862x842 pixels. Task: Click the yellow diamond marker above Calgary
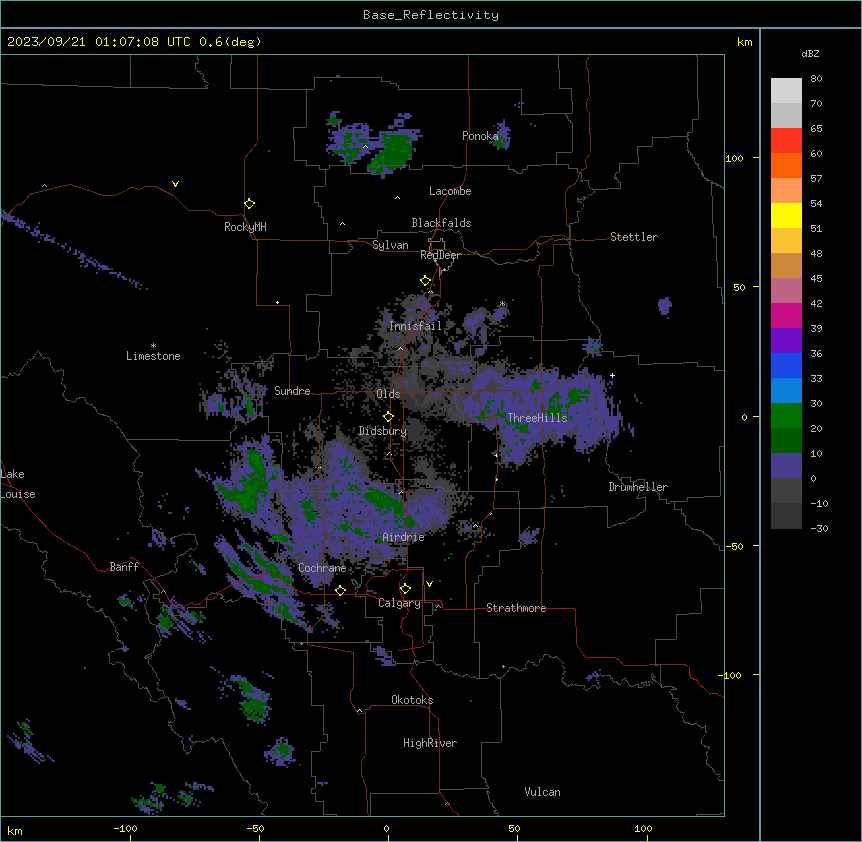[x=405, y=589]
